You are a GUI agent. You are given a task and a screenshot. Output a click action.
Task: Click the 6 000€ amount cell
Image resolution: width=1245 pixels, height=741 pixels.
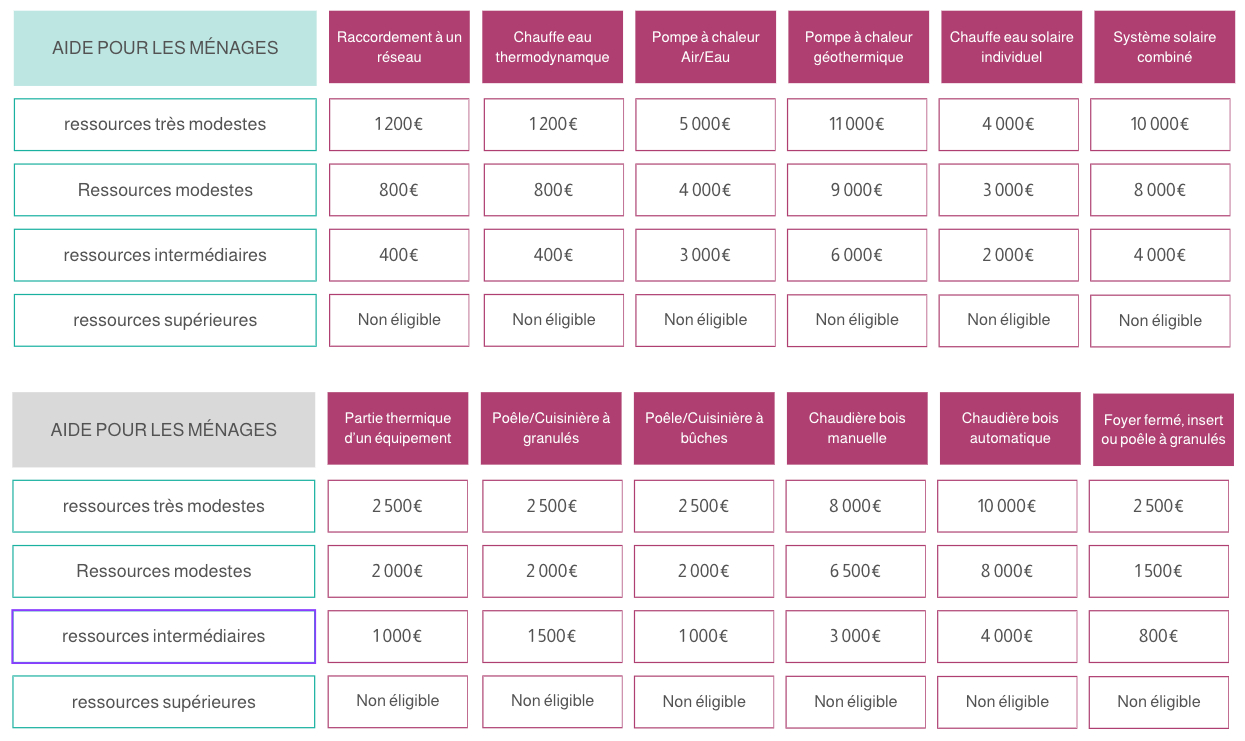click(857, 255)
